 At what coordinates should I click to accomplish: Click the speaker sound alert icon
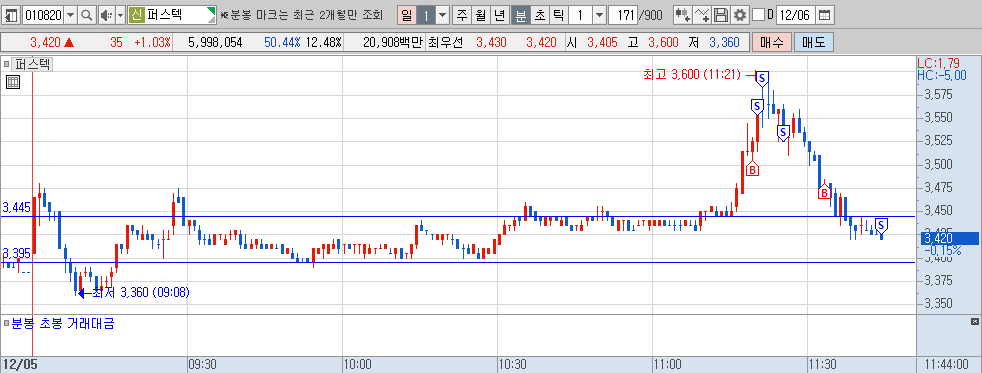pyautogui.click(x=105, y=14)
